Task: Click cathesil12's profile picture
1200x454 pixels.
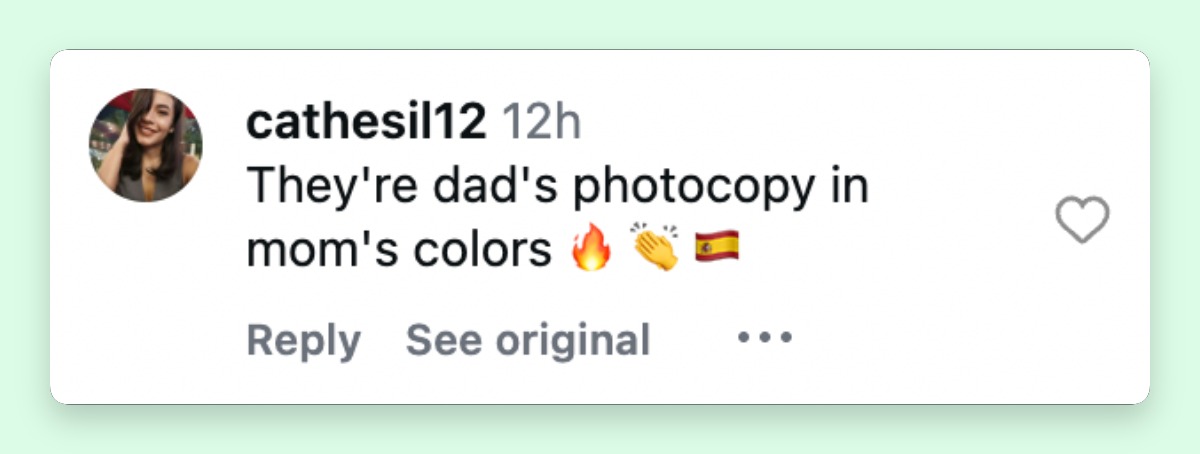Action: coord(146,145)
